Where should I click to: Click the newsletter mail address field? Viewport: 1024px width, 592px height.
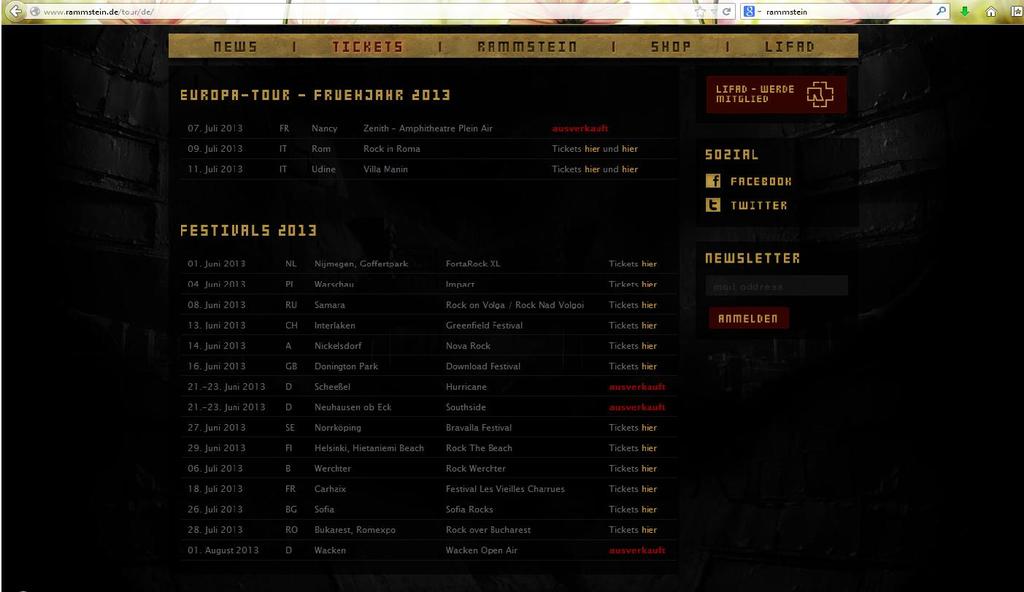coord(776,286)
